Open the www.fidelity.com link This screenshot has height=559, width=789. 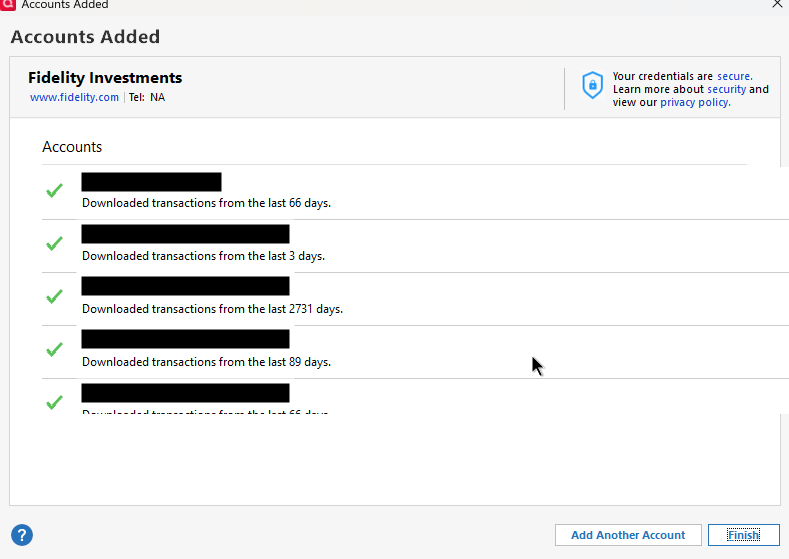point(74,97)
